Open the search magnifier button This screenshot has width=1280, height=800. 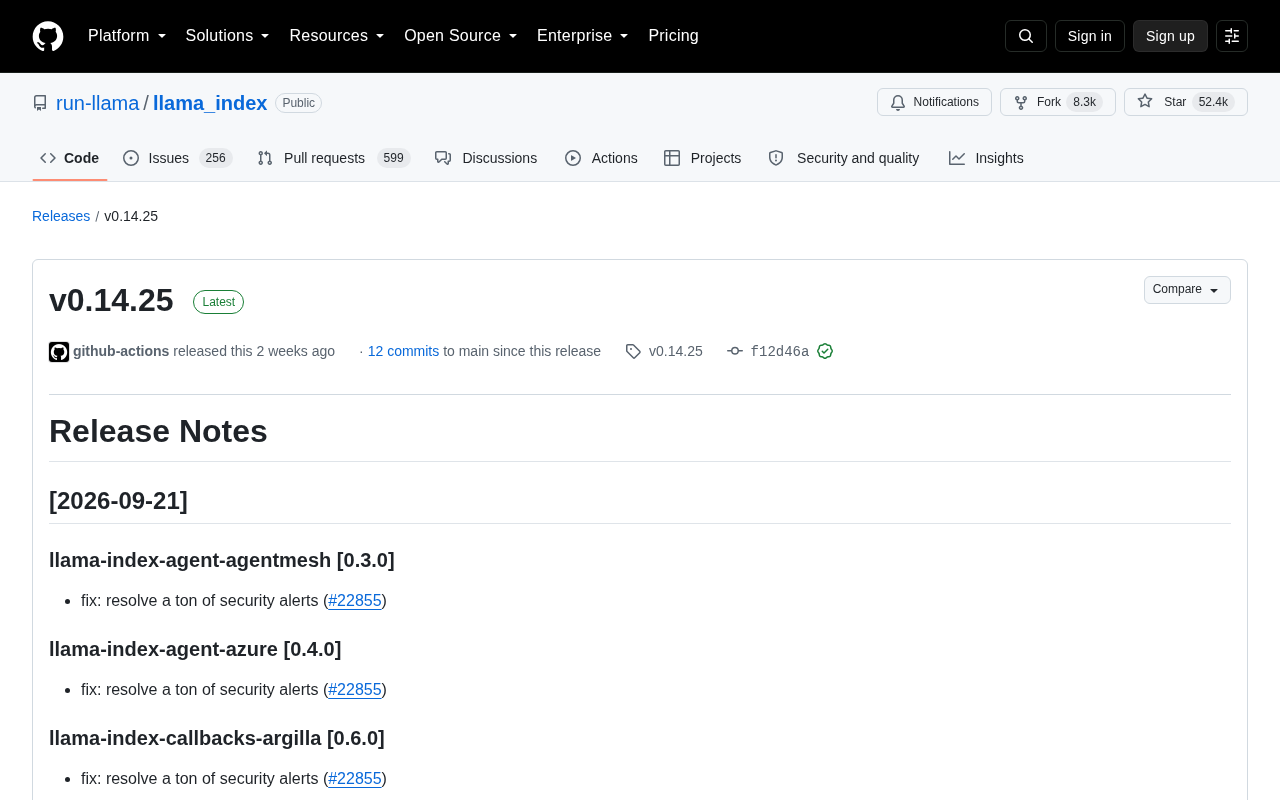pos(1026,36)
